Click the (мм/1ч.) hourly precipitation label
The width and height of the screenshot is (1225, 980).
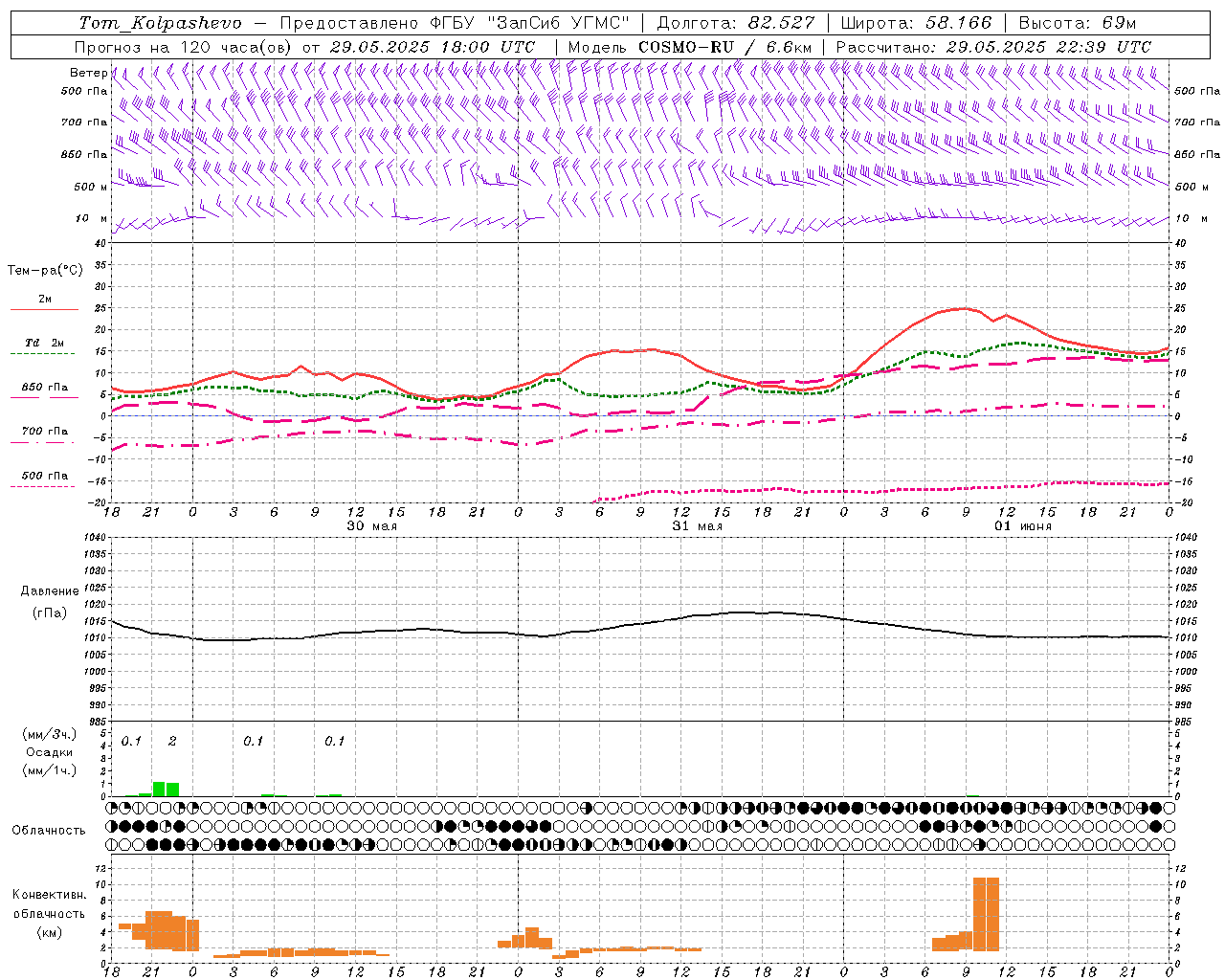pos(50,770)
